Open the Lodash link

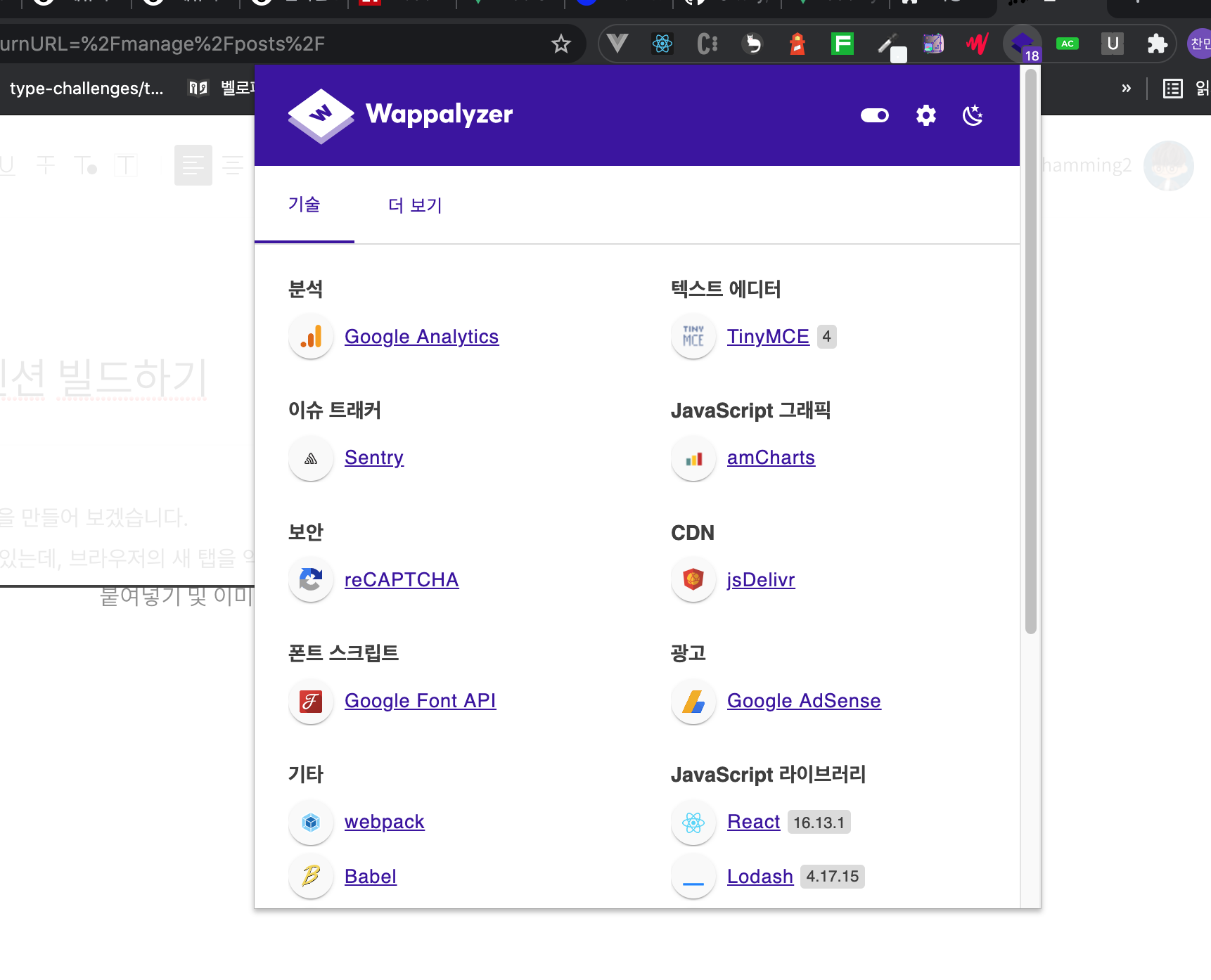(x=760, y=877)
